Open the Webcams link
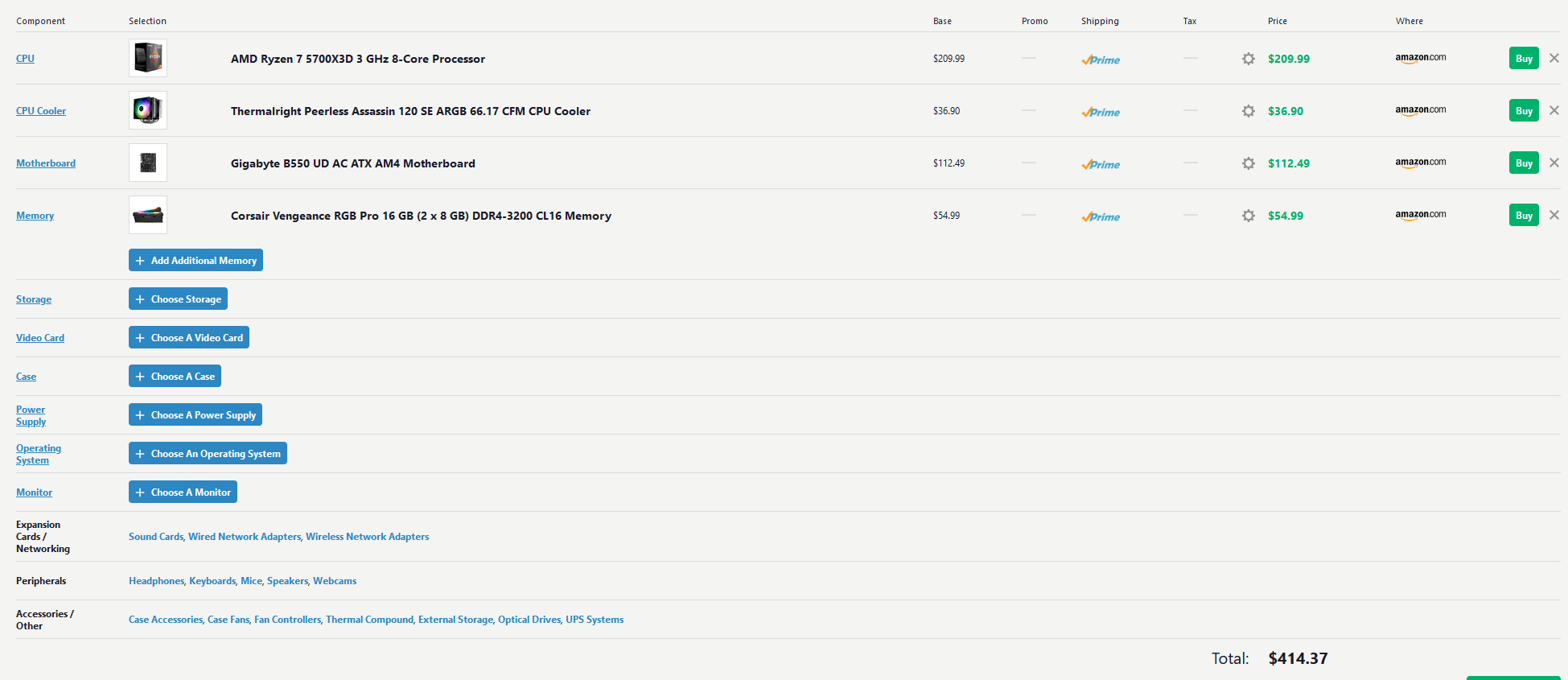The height and width of the screenshot is (680, 1568). [x=335, y=581]
